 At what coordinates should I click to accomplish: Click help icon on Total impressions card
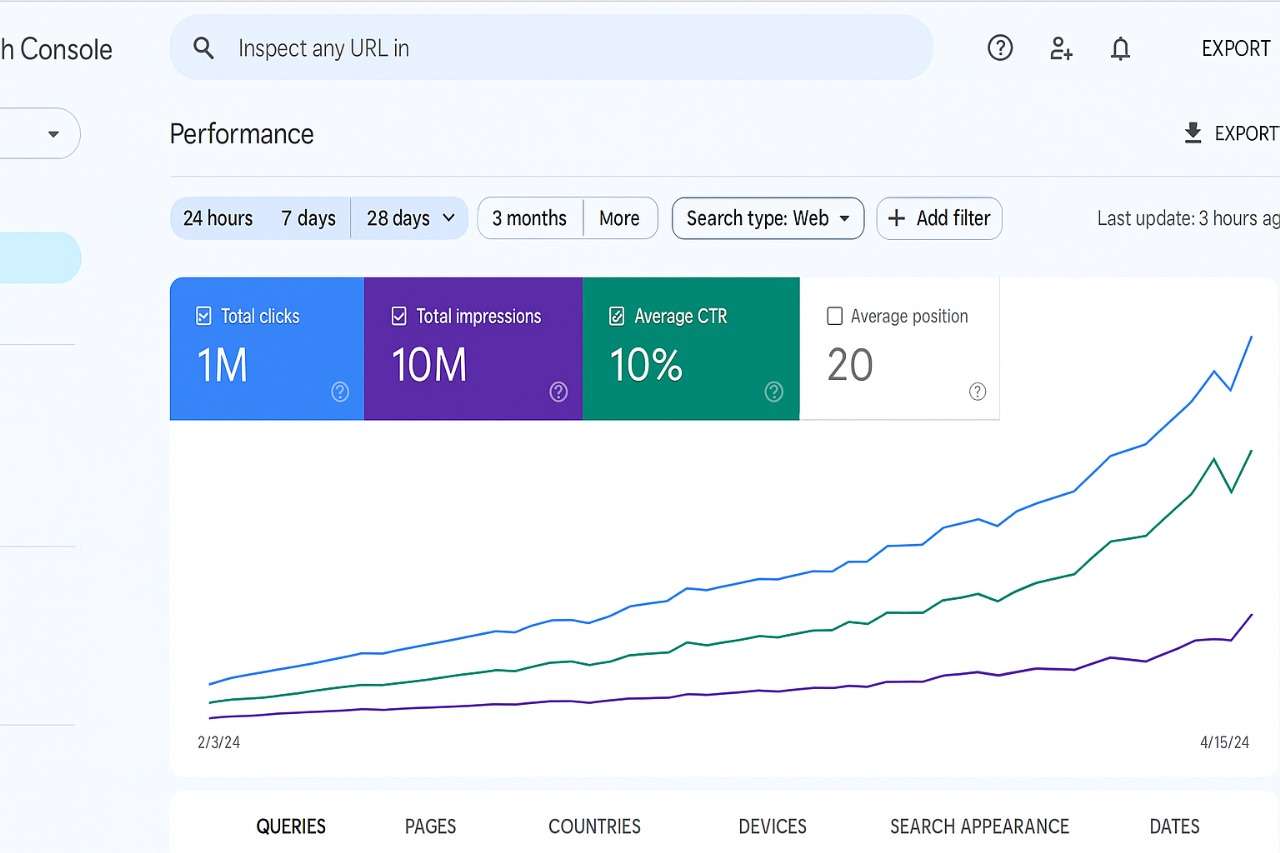tap(559, 392)
